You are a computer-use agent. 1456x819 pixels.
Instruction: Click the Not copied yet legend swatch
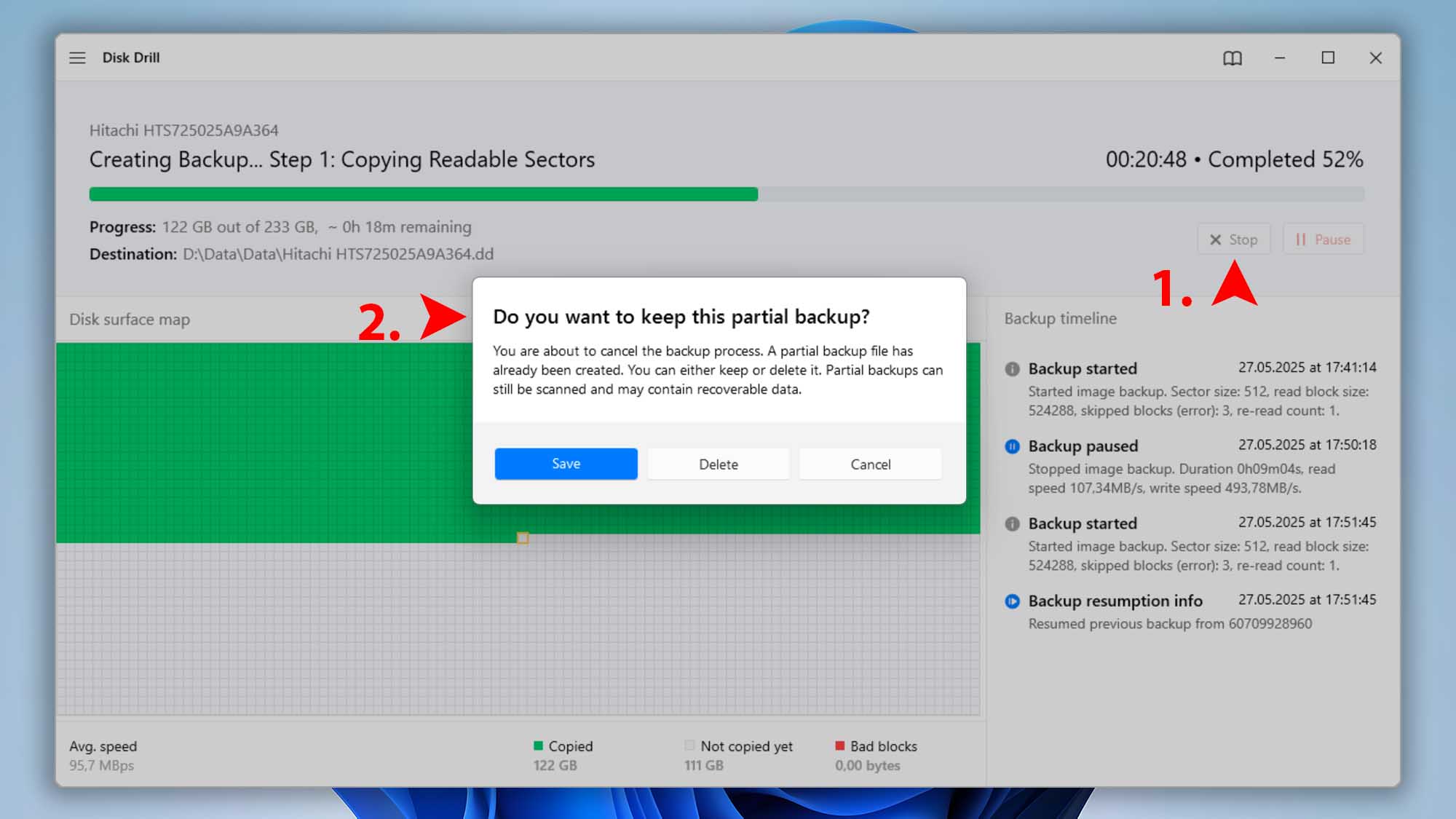[x=689, y=745]
